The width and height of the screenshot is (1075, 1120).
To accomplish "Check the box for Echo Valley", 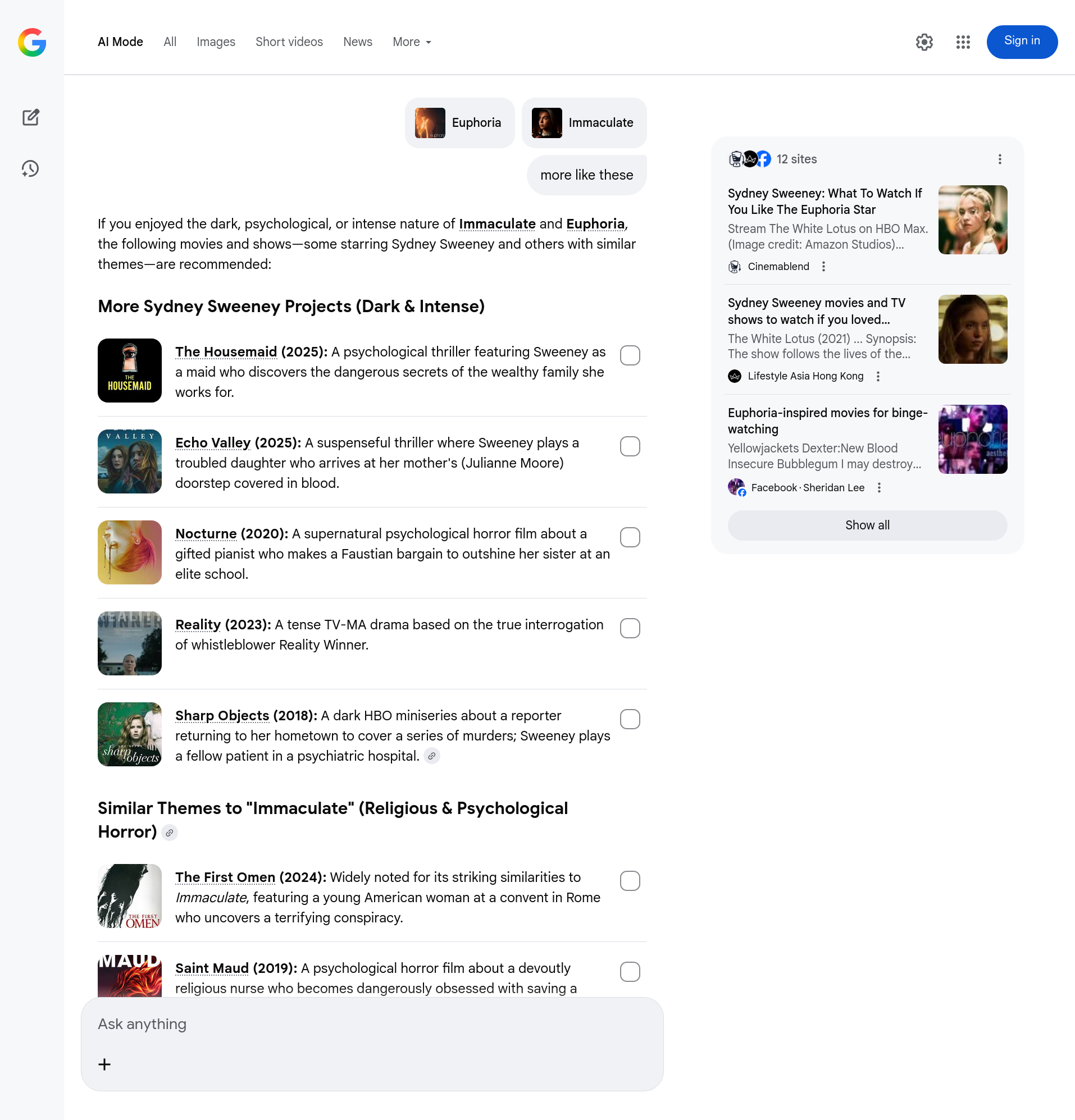I will pos(630,446).
